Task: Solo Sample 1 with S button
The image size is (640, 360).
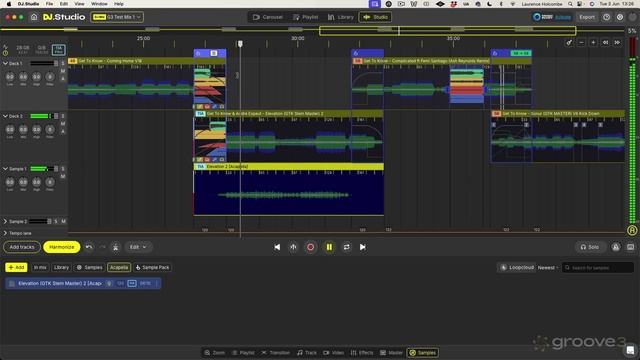Action: [x=63, y=169]
